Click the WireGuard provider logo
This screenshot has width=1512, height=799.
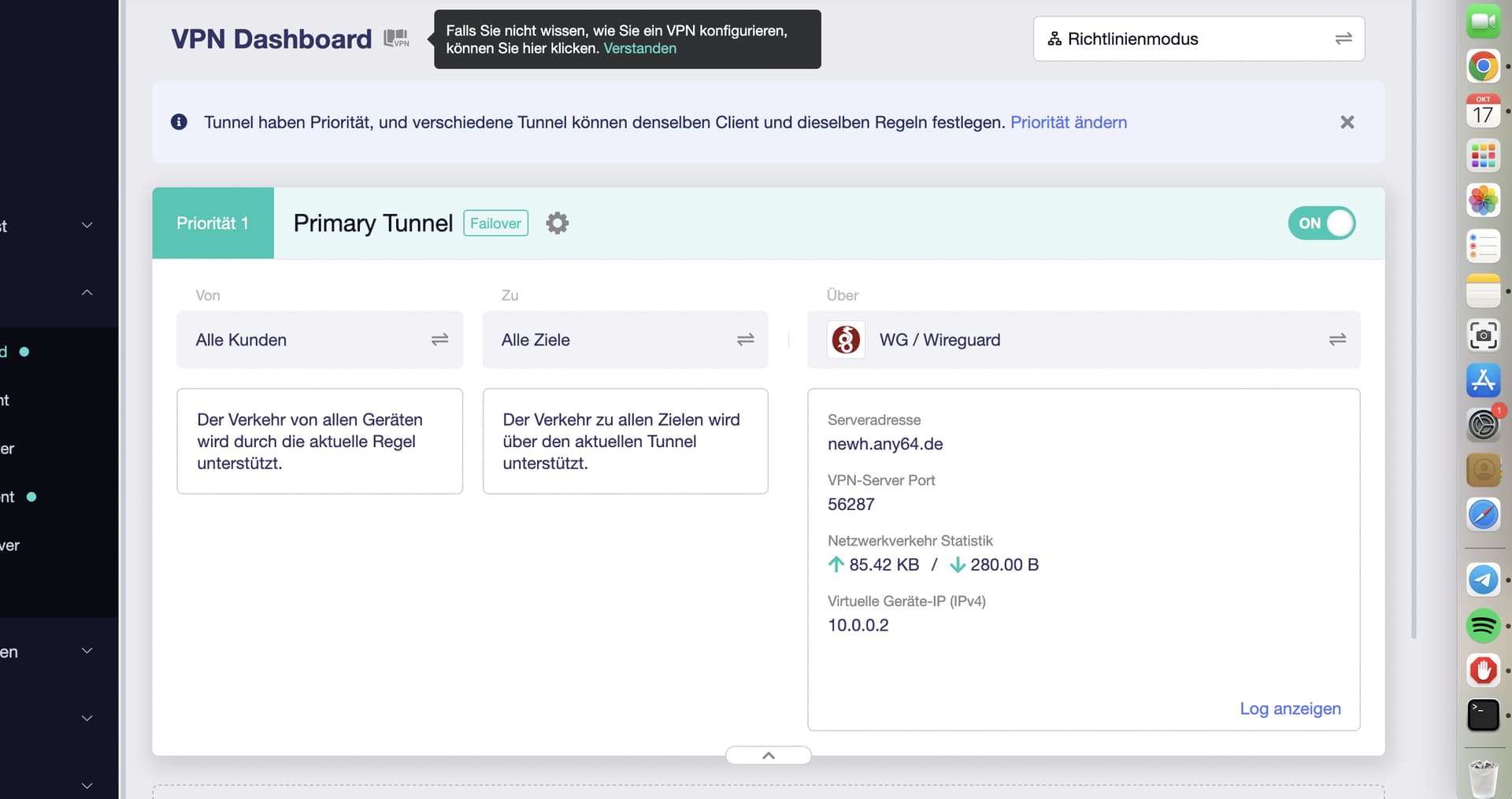point(846,340)
